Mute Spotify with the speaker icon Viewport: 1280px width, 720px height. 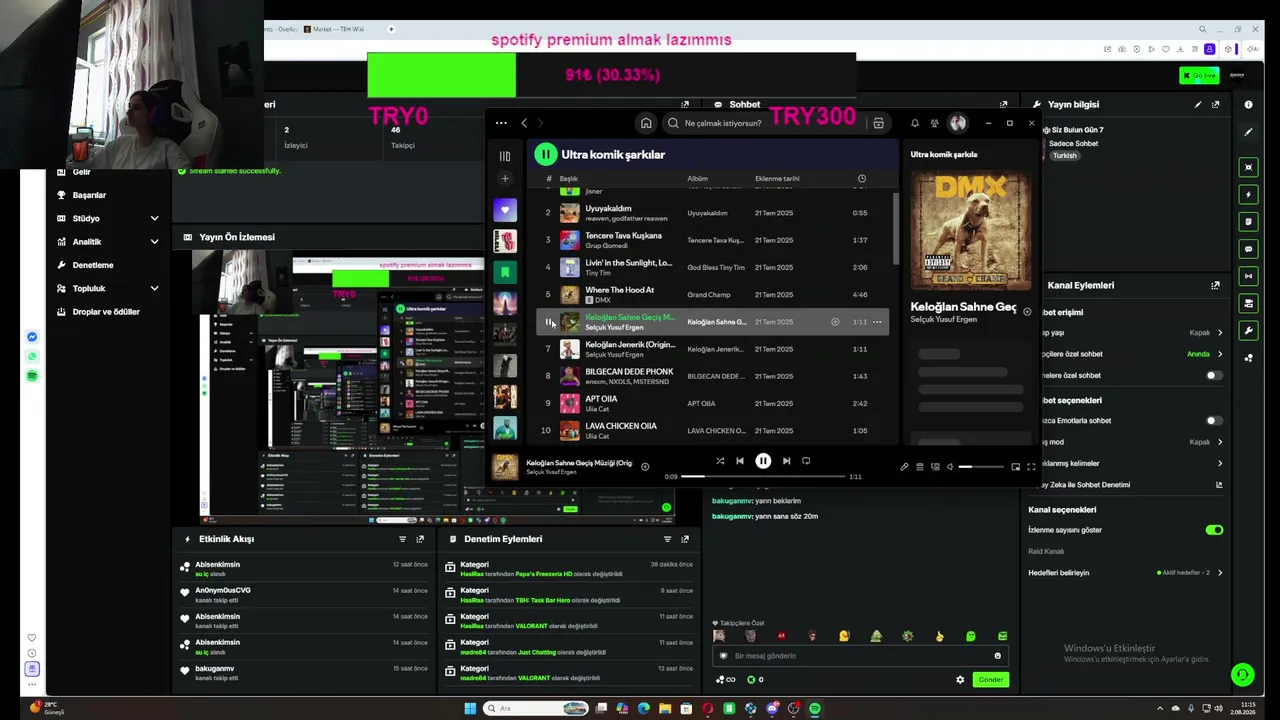(951, 467)
